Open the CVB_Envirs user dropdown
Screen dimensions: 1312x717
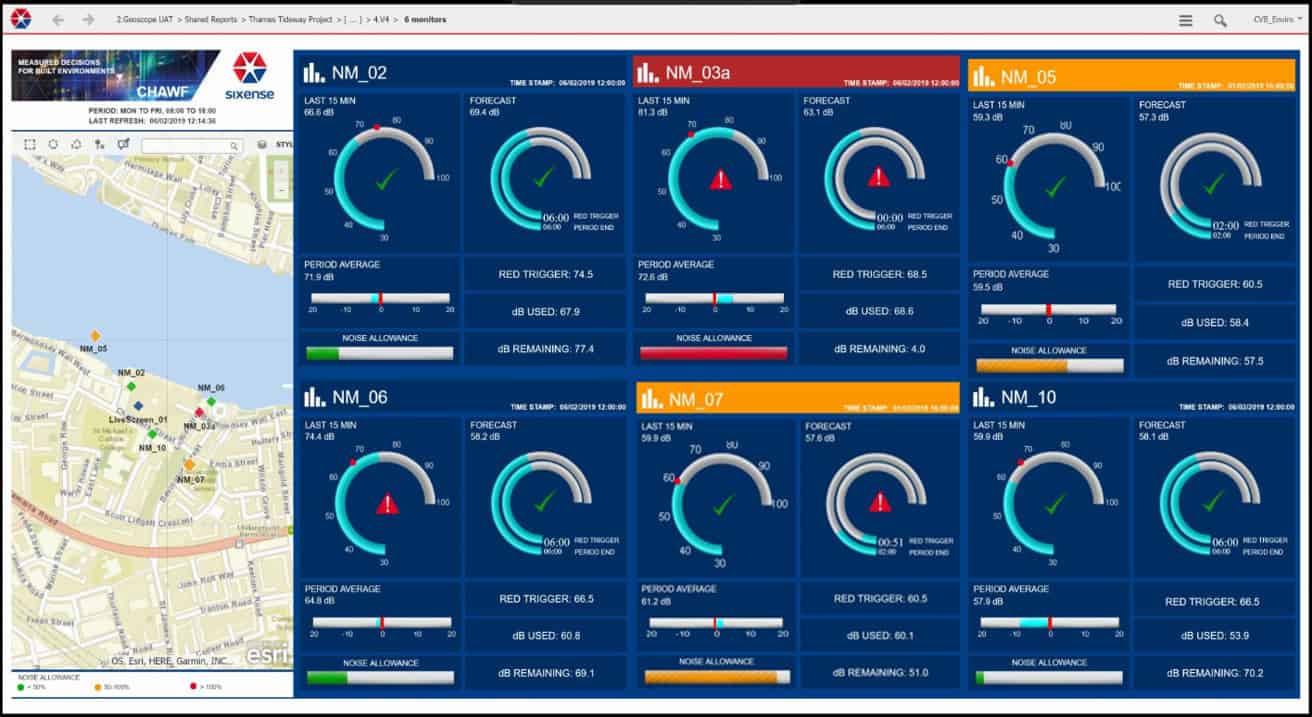click(x=1277, y=20)
